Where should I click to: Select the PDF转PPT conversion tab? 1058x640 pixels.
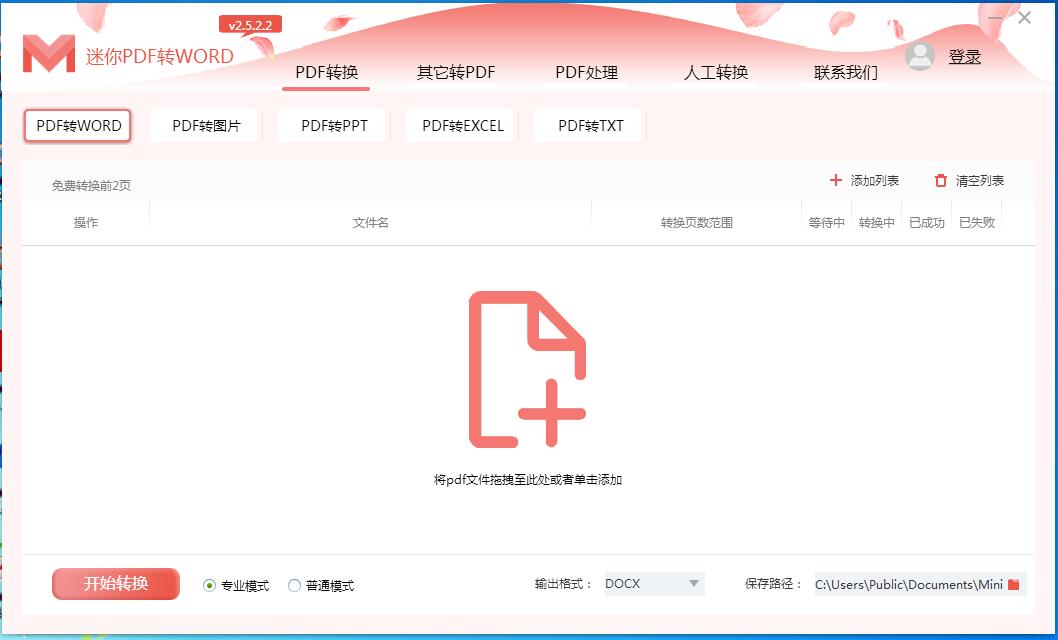pos(332,125)
